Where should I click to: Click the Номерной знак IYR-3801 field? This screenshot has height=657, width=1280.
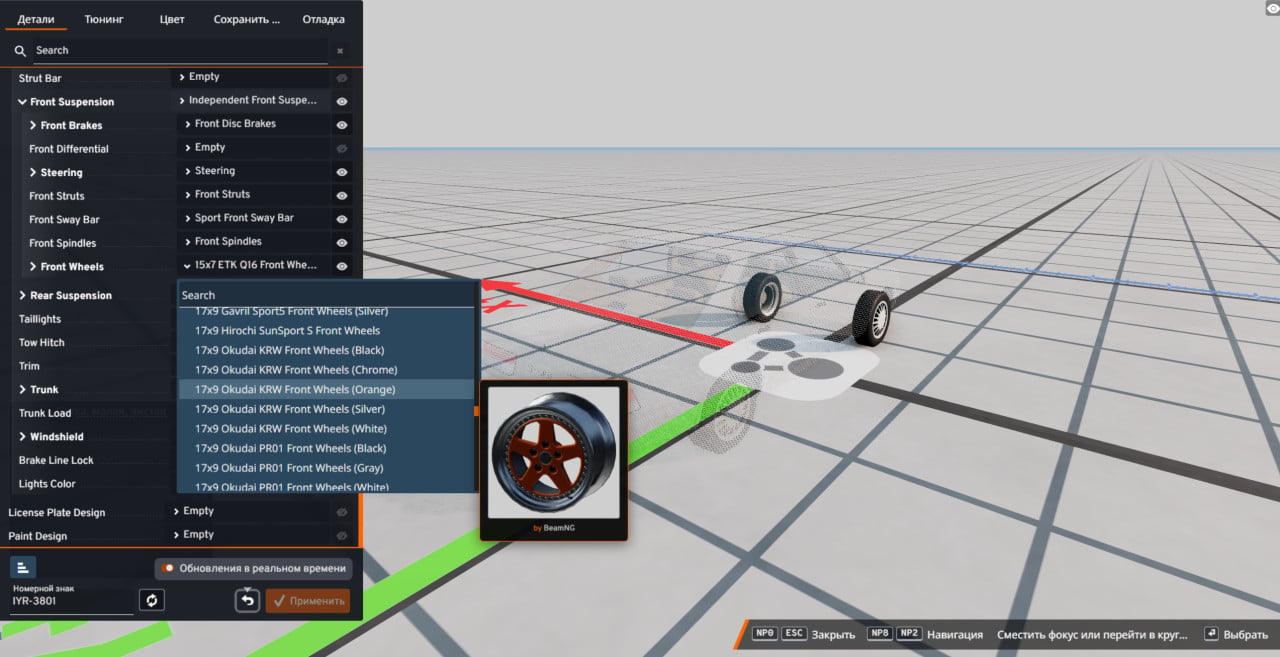[72, 602]
